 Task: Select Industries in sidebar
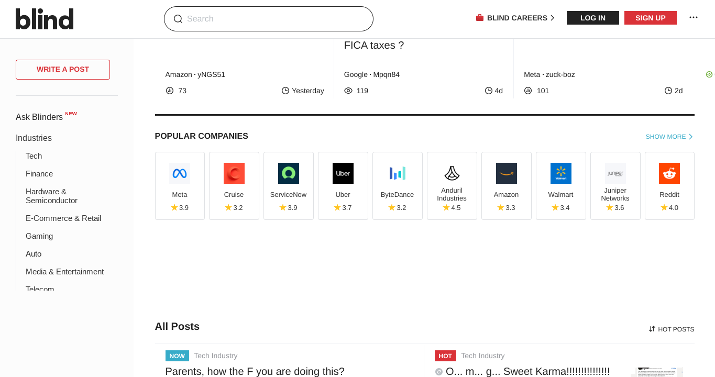pyautogui.click(x=33, y=138)
